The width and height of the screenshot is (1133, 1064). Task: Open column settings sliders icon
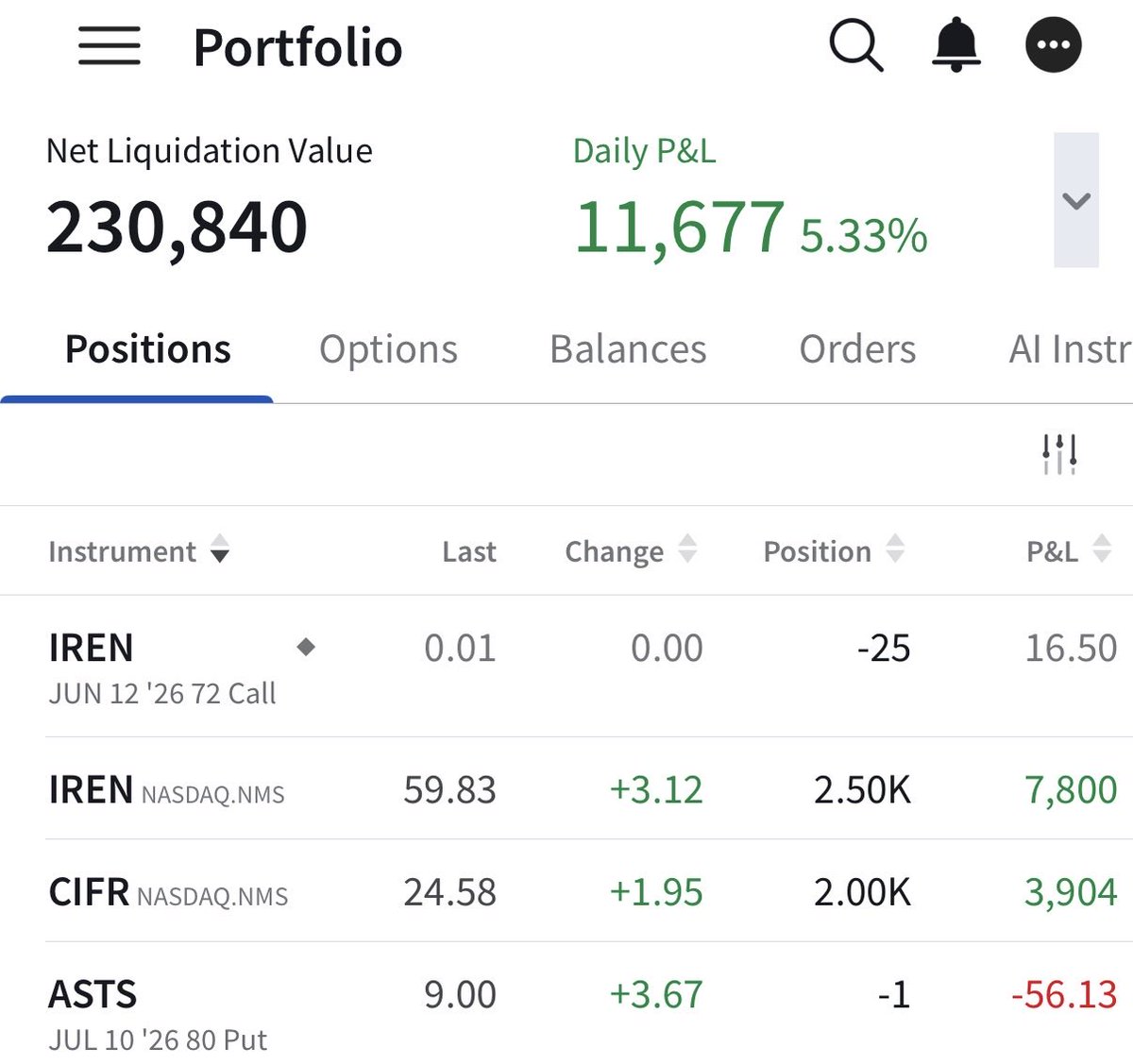tap(1059, 454)
